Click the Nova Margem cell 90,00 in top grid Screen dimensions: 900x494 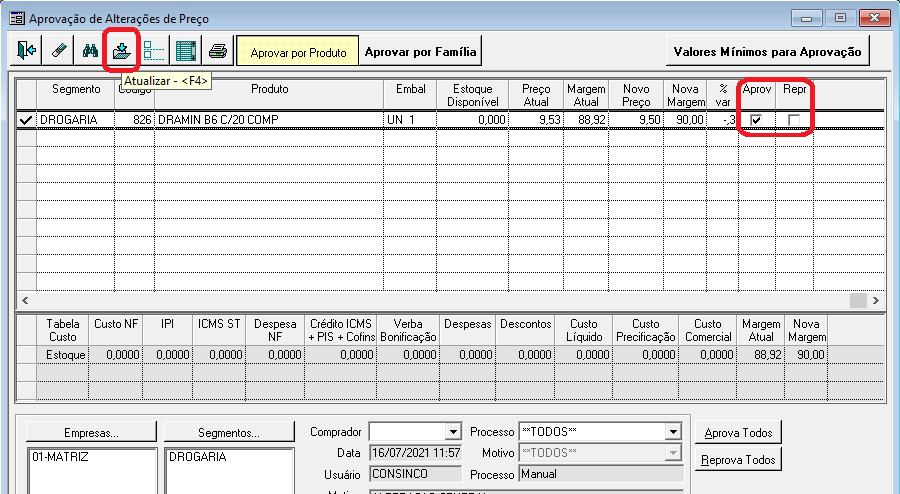point(685,120)
